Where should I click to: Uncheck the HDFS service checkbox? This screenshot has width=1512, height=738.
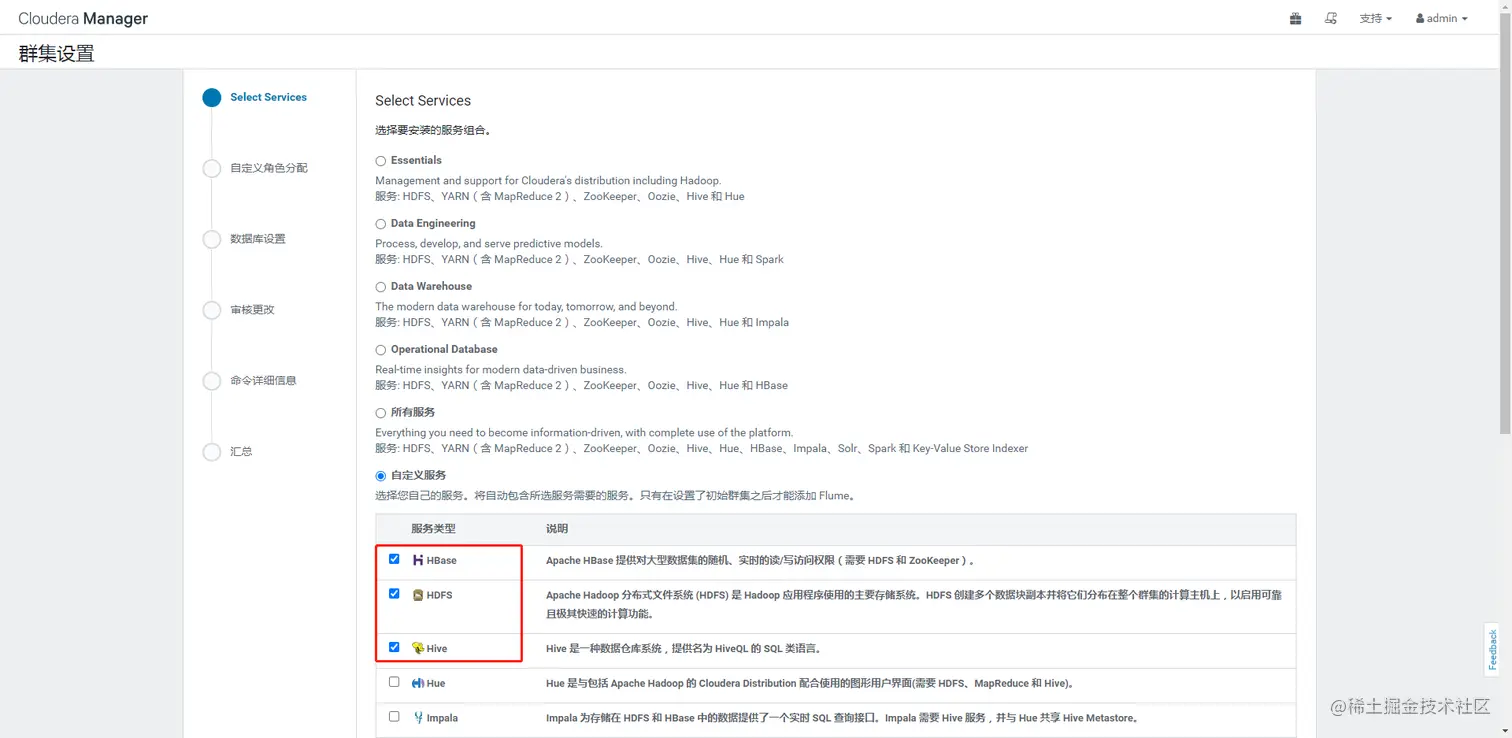point(394,594)
